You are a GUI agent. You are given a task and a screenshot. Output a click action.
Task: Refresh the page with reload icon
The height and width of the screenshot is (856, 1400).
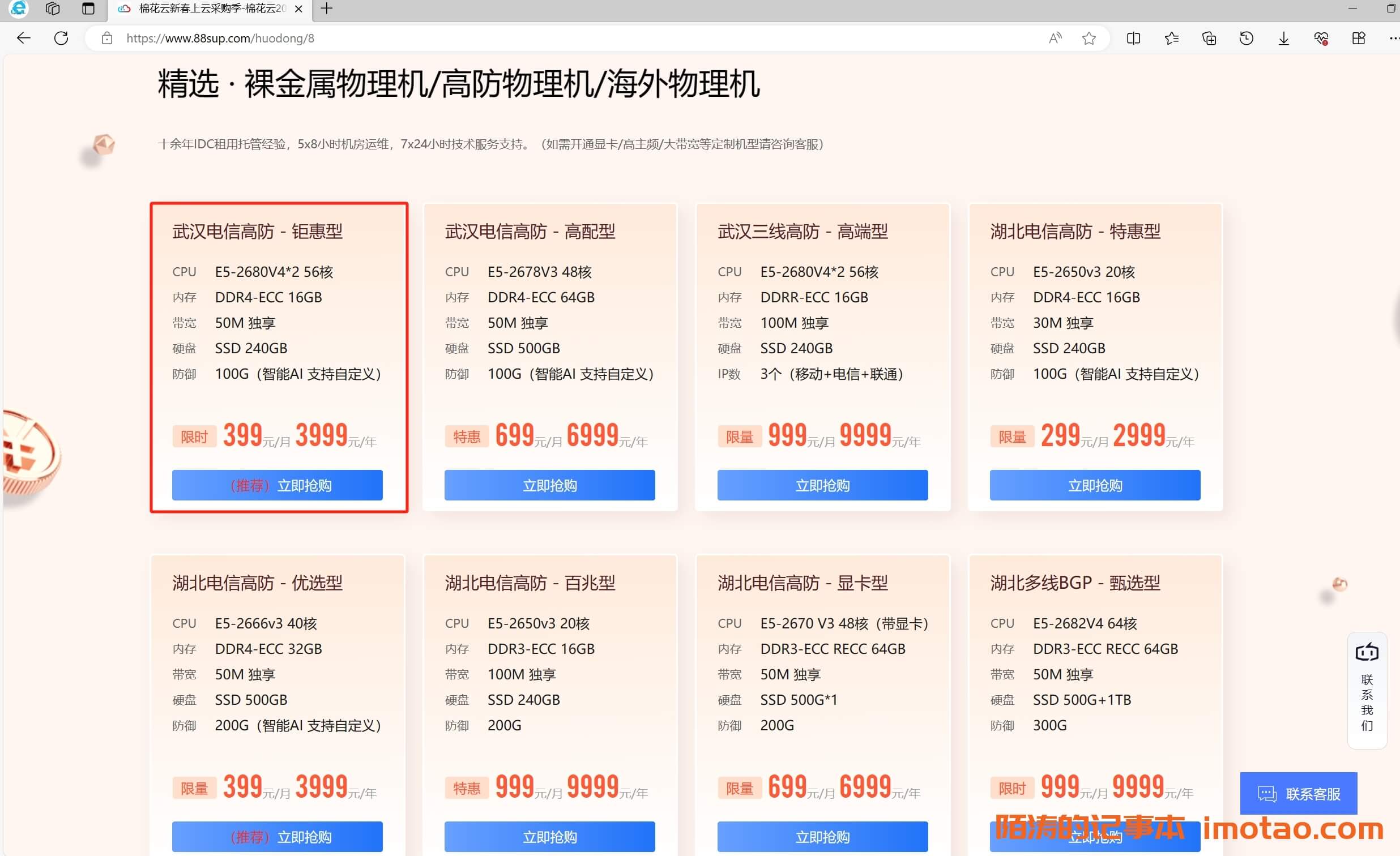61,38
